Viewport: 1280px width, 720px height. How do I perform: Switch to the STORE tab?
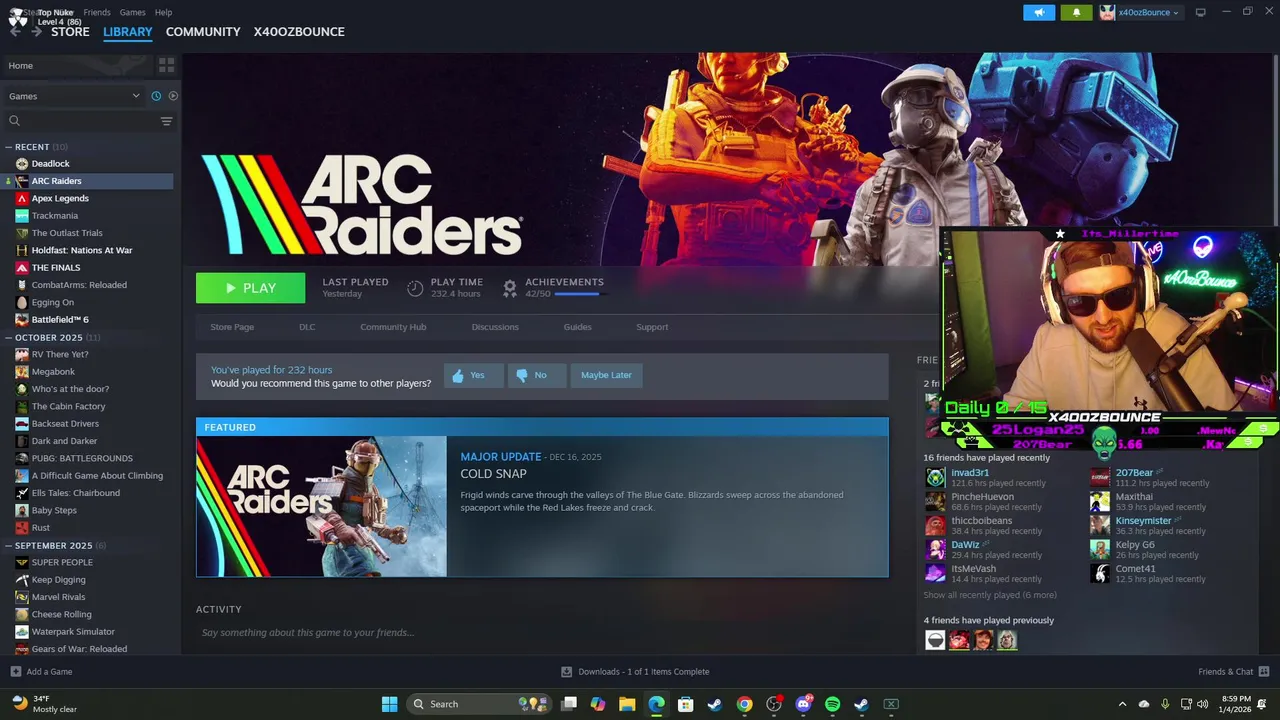click(x=70, y=32)
